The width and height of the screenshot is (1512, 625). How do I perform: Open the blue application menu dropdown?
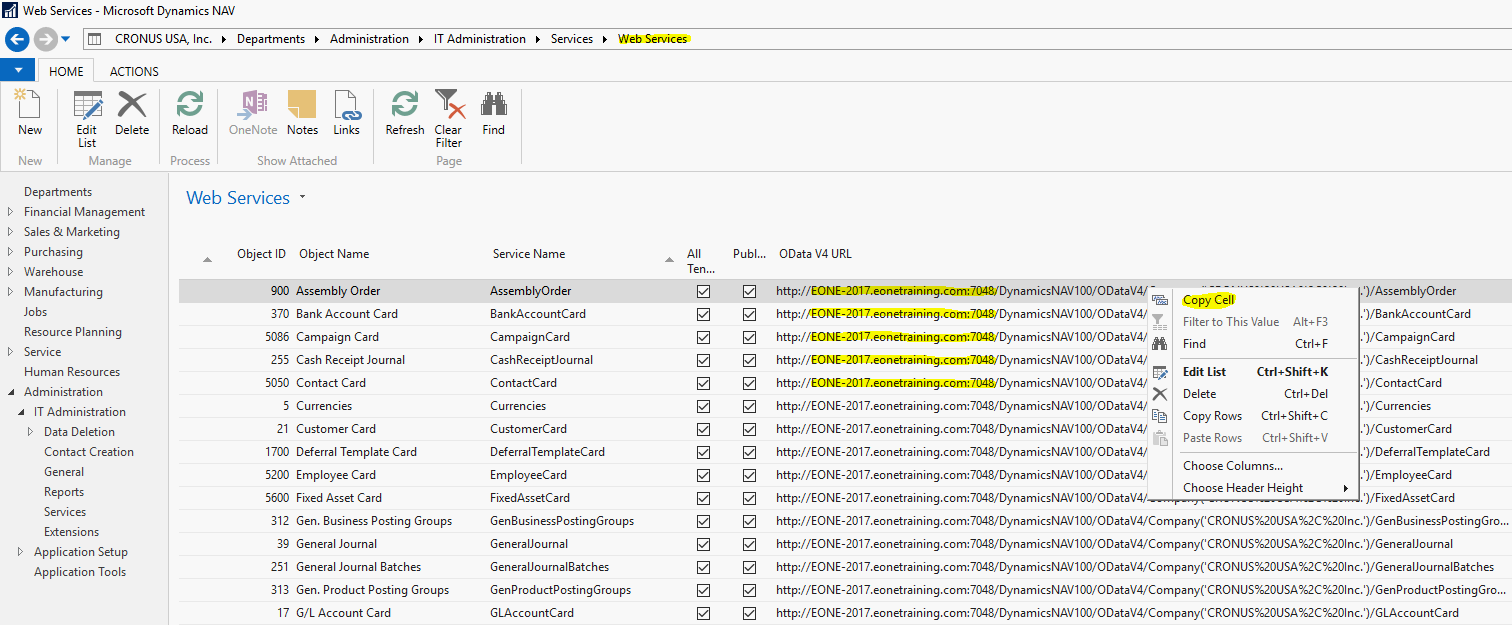(17, 71)
